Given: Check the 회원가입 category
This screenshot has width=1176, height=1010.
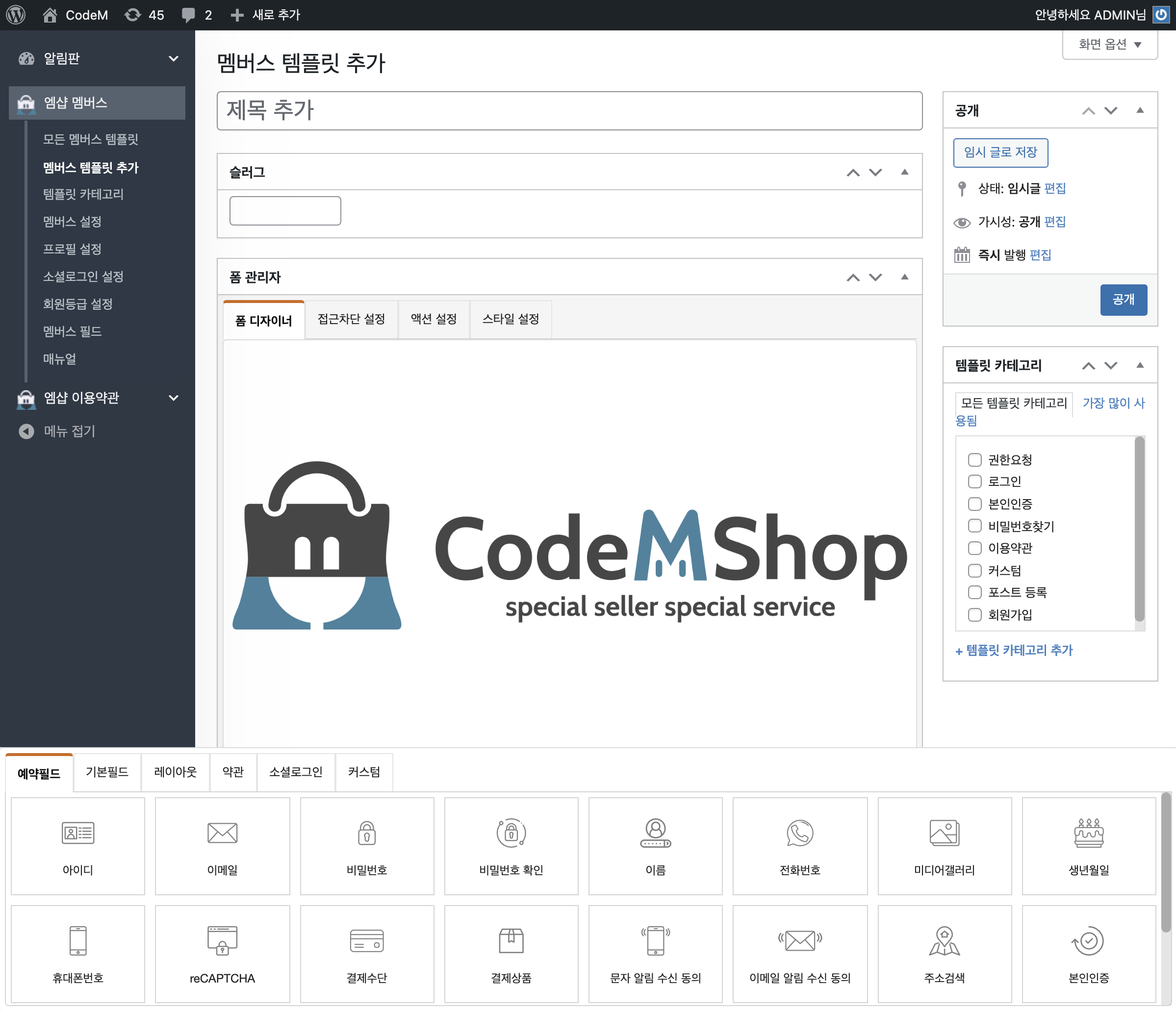Looking at the screenshot, I should point(974,614).
